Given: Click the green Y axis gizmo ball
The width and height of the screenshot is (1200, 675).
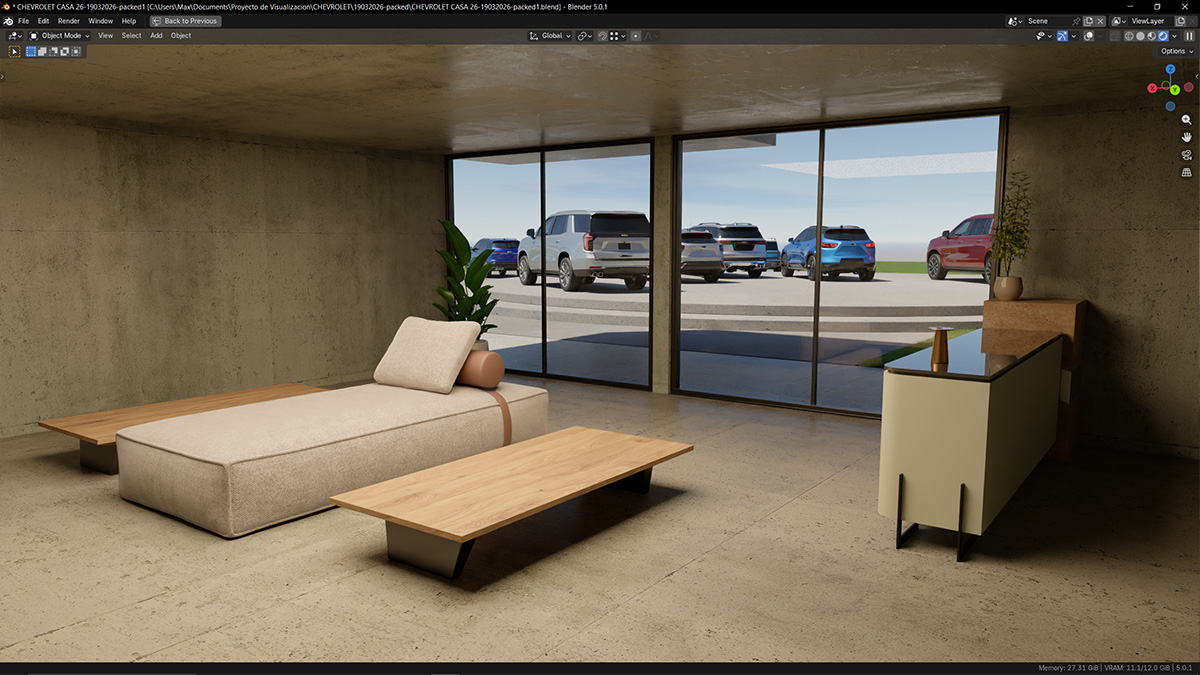Looking at the screenshot, I should (x=1174, y=90).
